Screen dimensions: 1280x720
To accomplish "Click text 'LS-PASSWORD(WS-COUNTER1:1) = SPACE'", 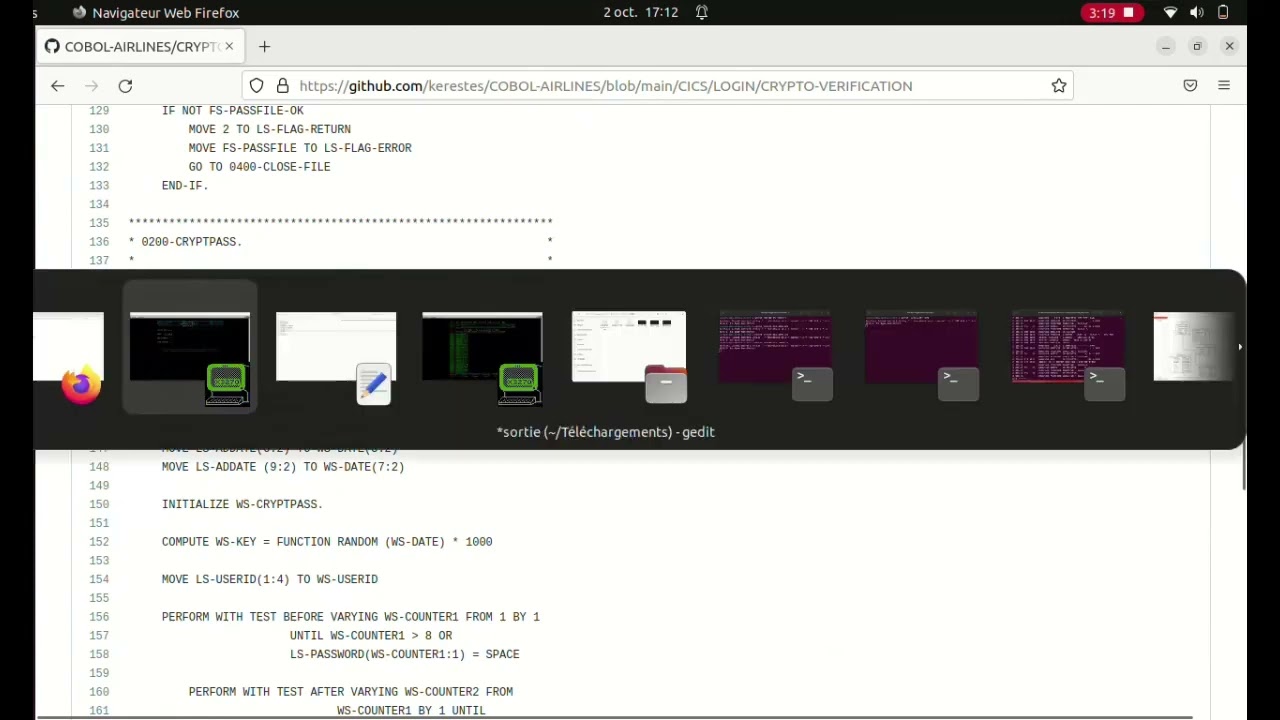I will (x=405, y=655).
